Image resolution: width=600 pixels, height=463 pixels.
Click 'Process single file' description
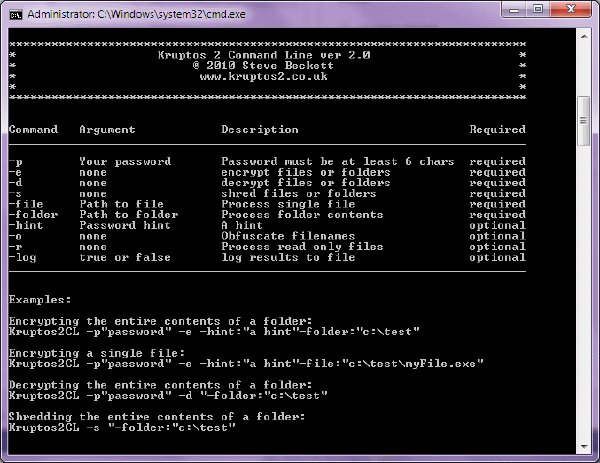[x=288, y=204]
